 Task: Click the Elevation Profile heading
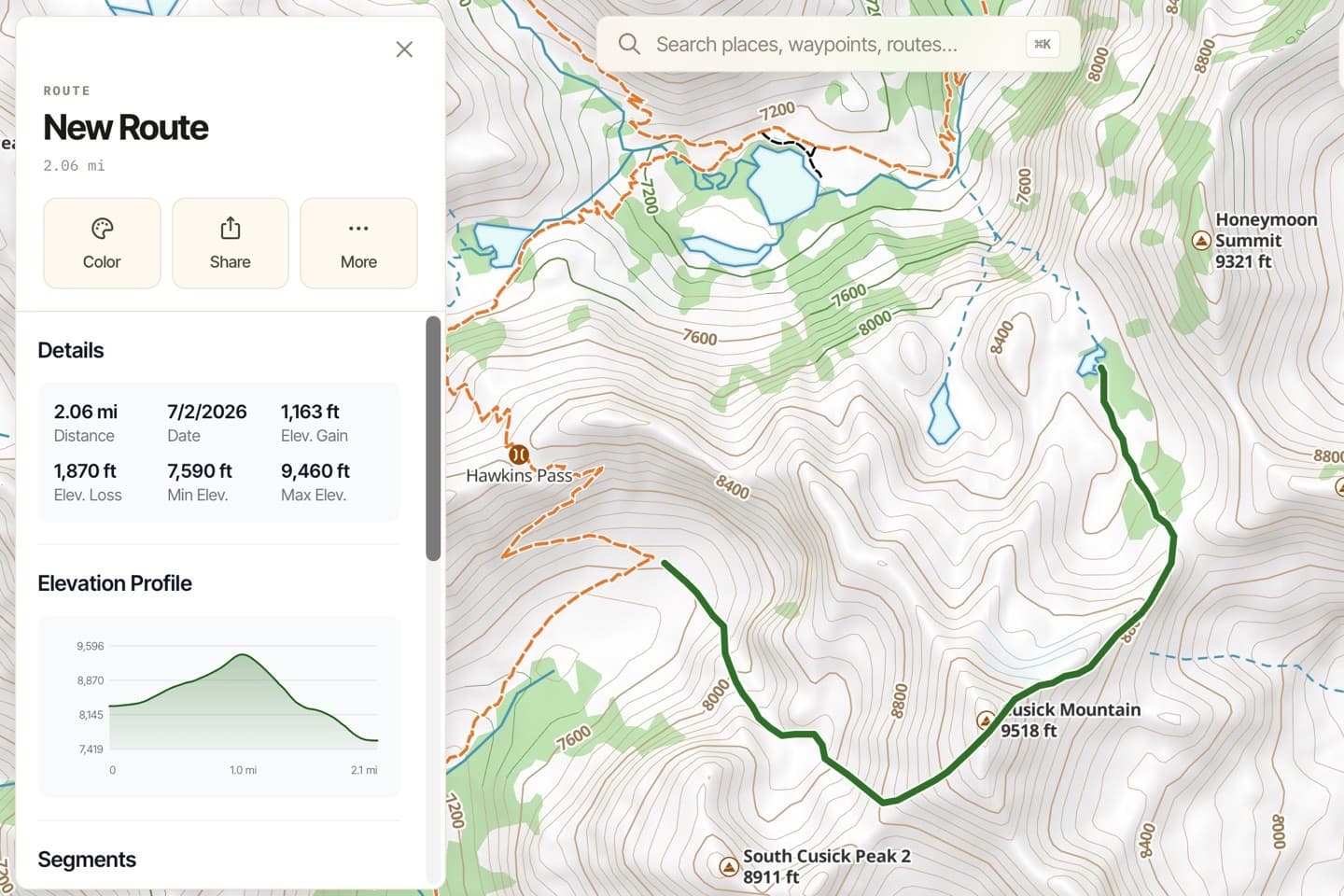point(115,583)
